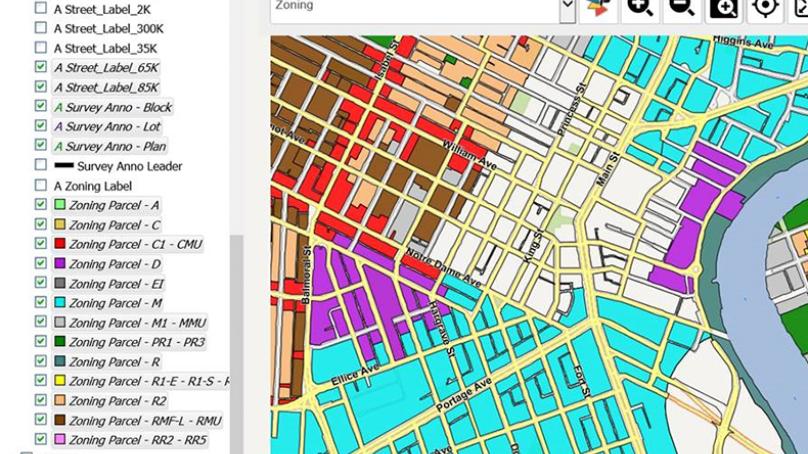The width and height of the screenshot is (808, 454).
Task: Activate the zoom-to-area box tool
Action: 723,8
